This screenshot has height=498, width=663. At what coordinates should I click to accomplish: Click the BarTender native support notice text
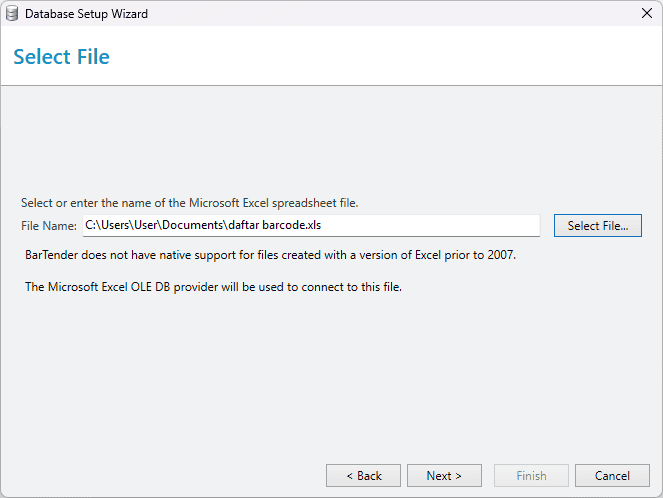271,255
